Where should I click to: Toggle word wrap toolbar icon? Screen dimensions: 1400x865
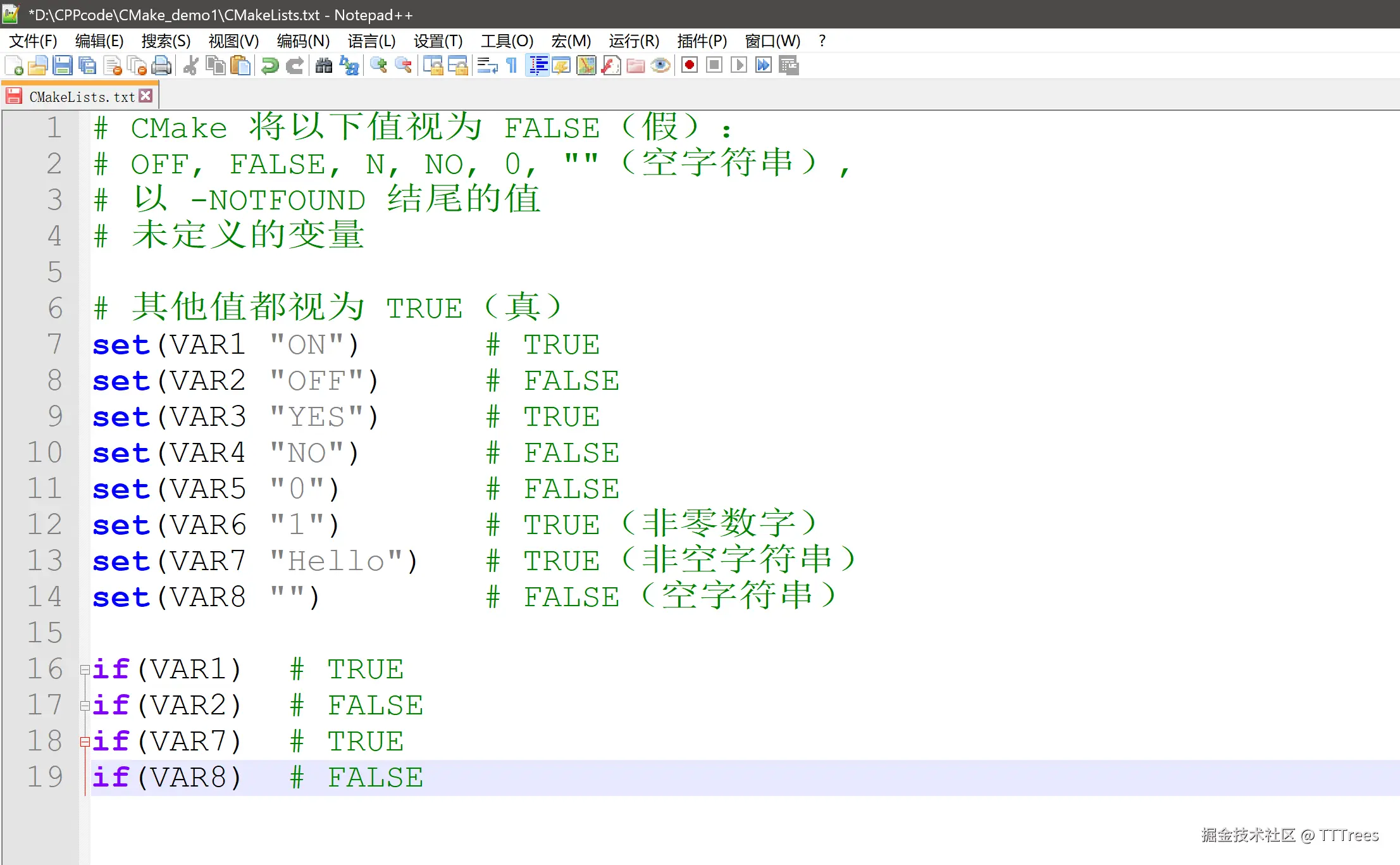coord(486,66)
